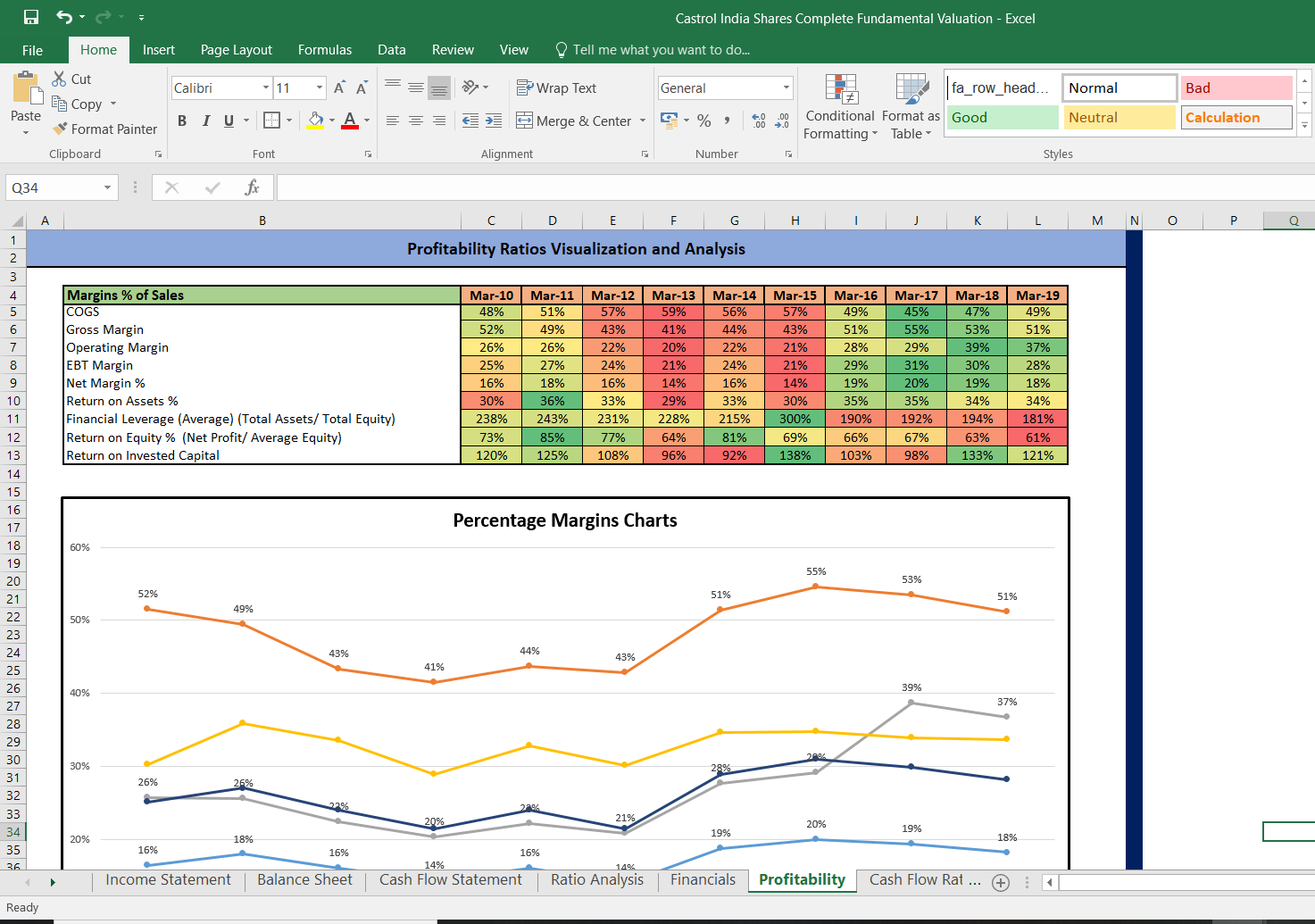1315x924 pixels.
Task: Select the Balance Sheet tab
Action: 304,880
